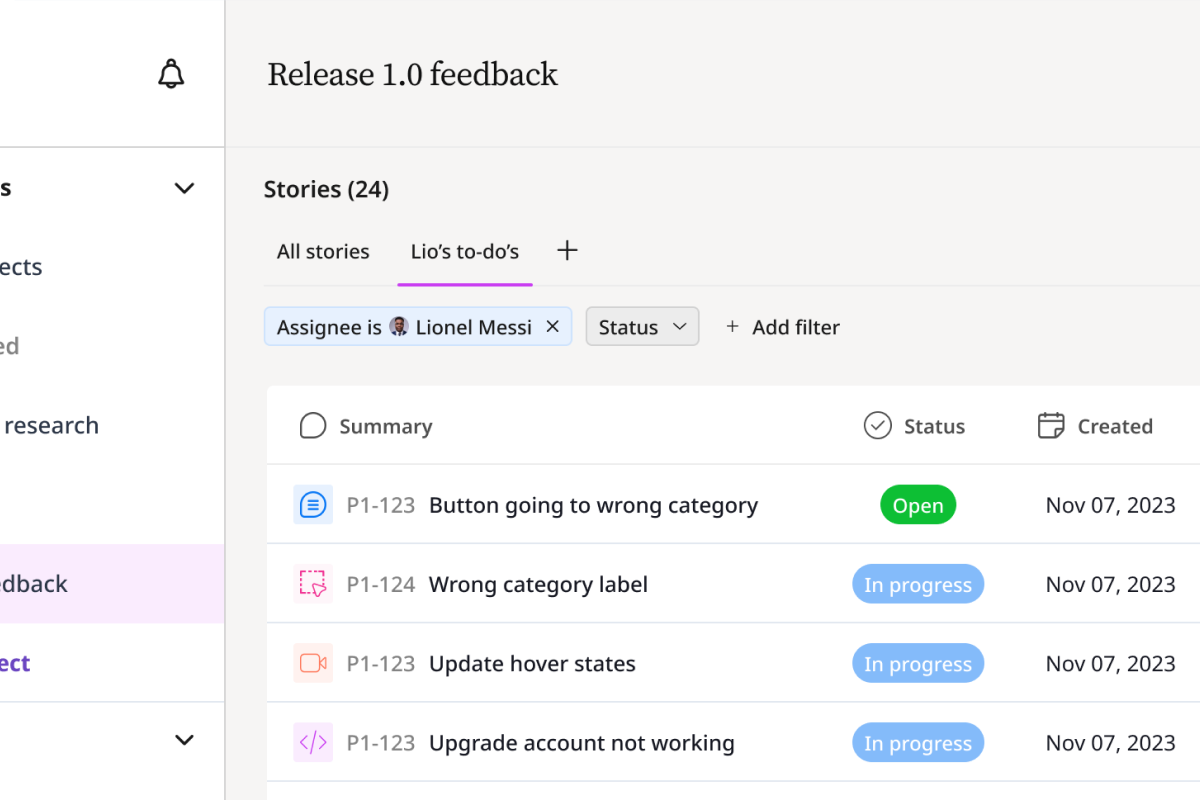Expand the bottom sidebar section chevron
Screen dimensions: 1200x800
point(184,740)
